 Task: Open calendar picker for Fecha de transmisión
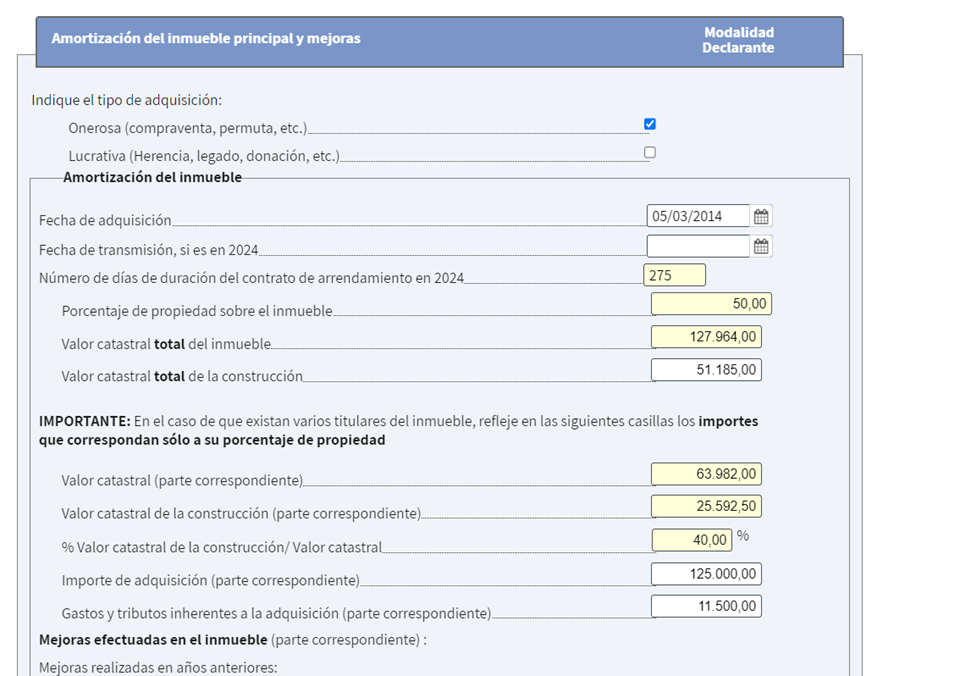pyautogui.click(x=761, y=246)
